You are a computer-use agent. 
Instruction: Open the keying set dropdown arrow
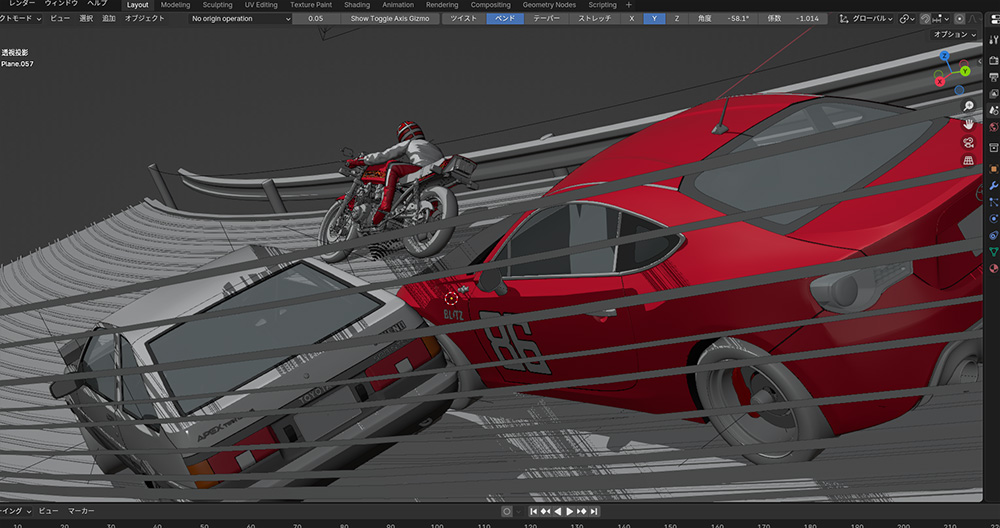(x=518, y=511)
